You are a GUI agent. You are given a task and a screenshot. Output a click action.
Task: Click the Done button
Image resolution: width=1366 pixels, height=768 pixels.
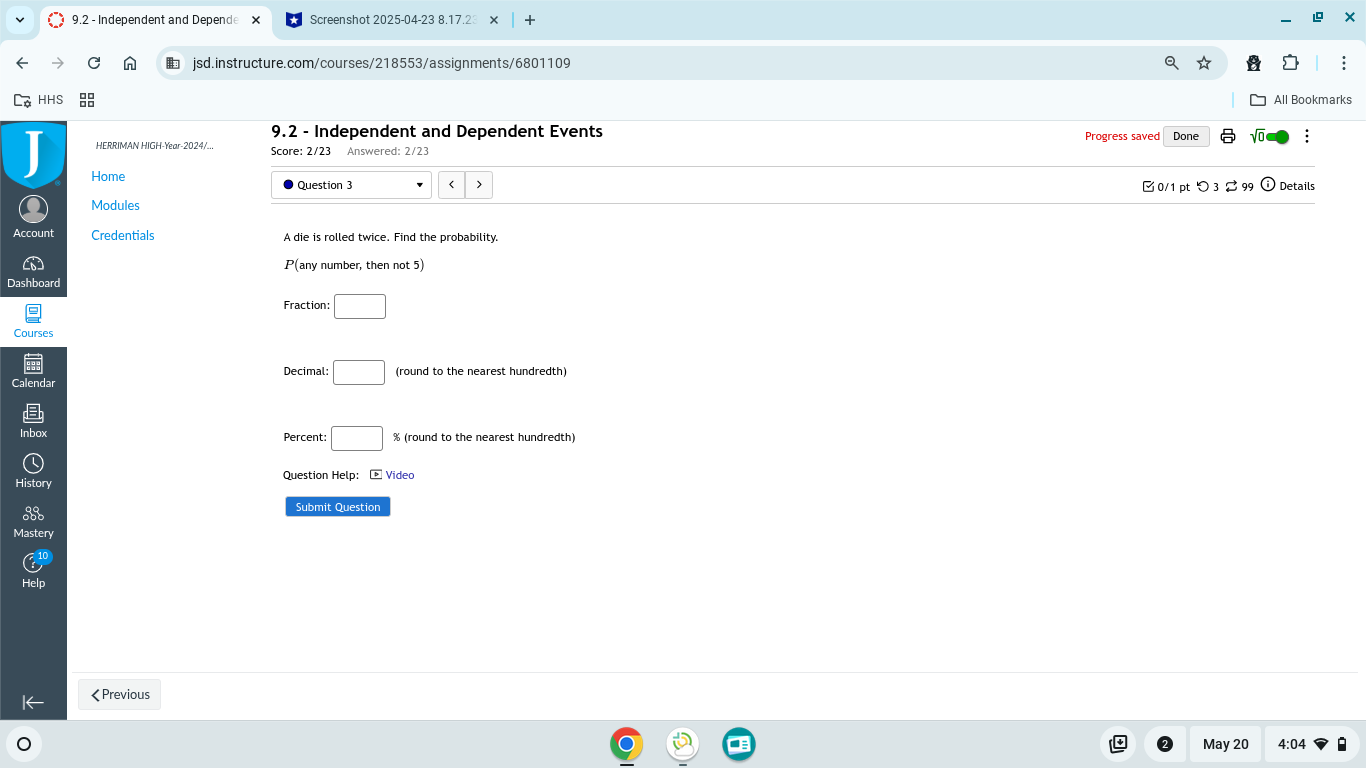1186,136
